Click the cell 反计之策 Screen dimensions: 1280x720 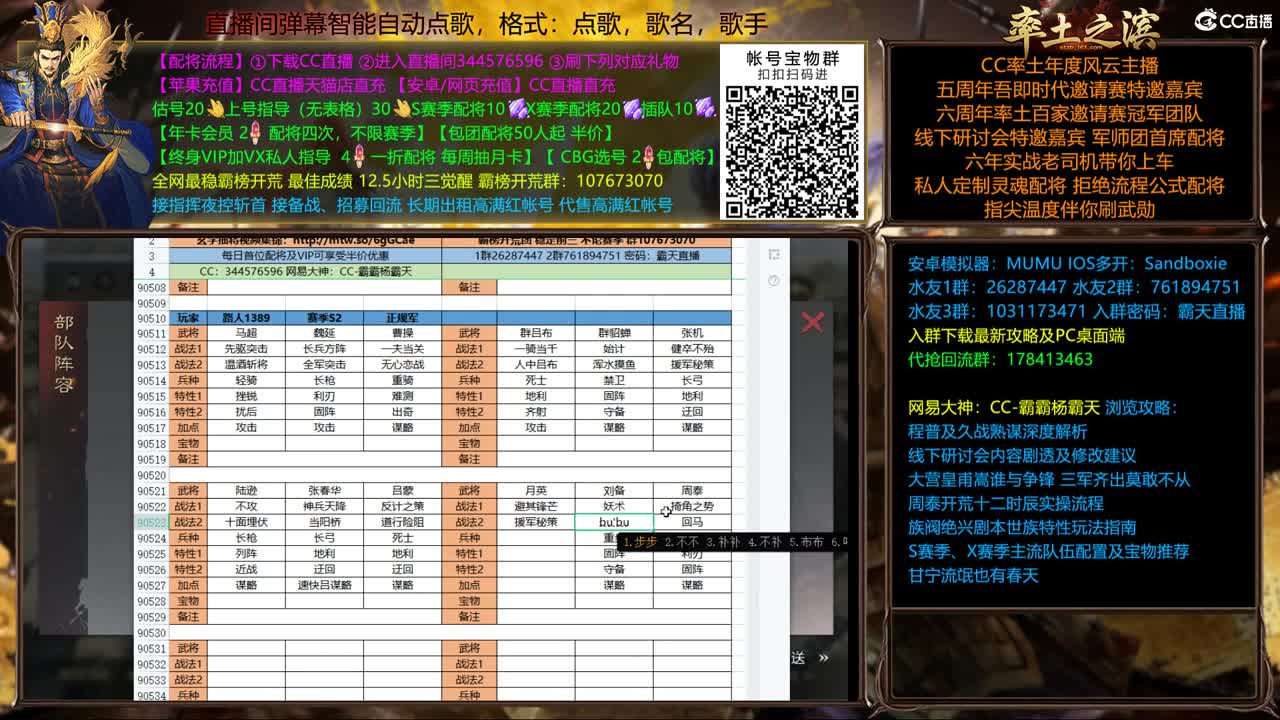(402, 507)
